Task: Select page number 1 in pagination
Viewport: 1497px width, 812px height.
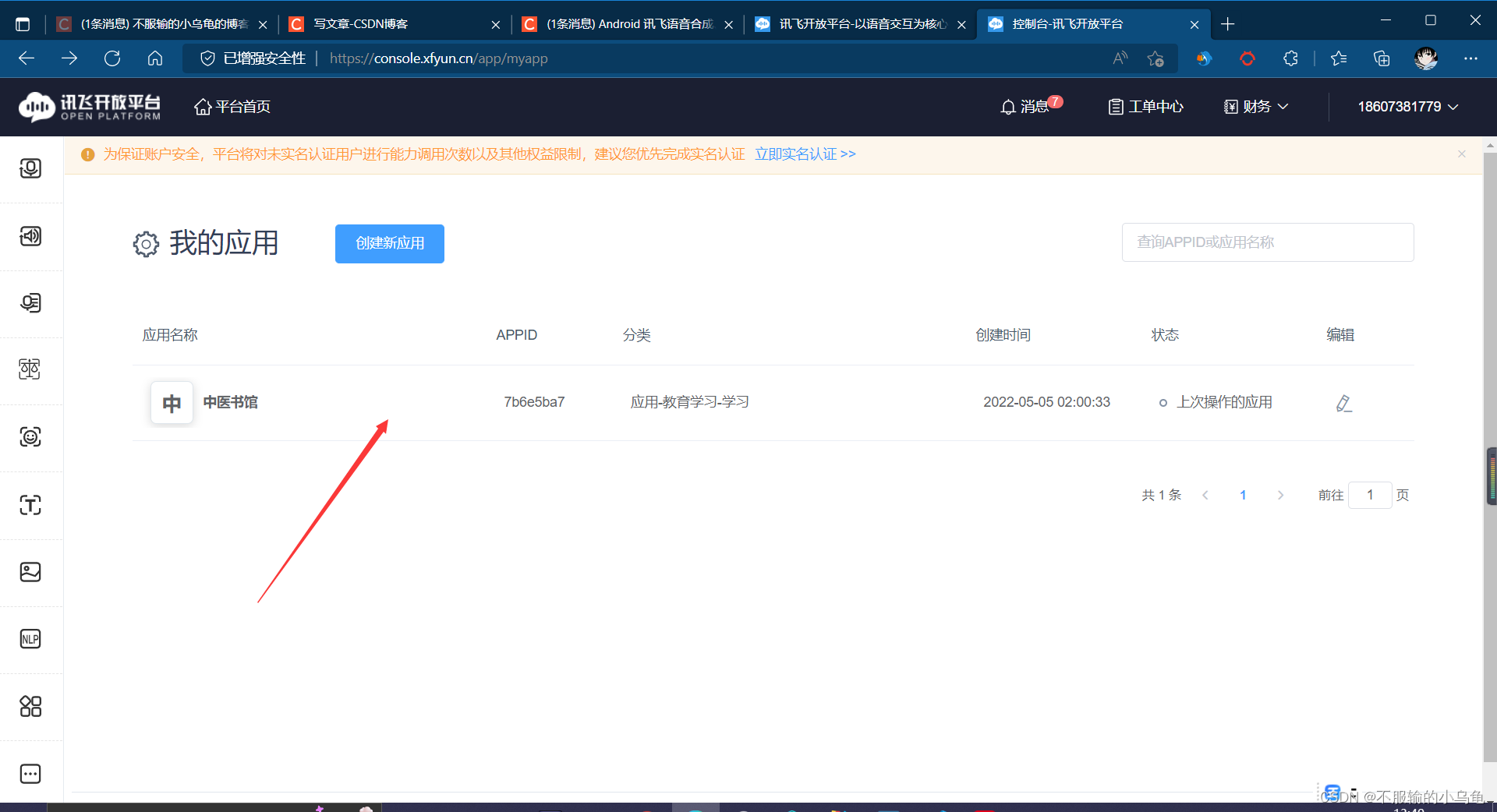Action: [1243, 495]
